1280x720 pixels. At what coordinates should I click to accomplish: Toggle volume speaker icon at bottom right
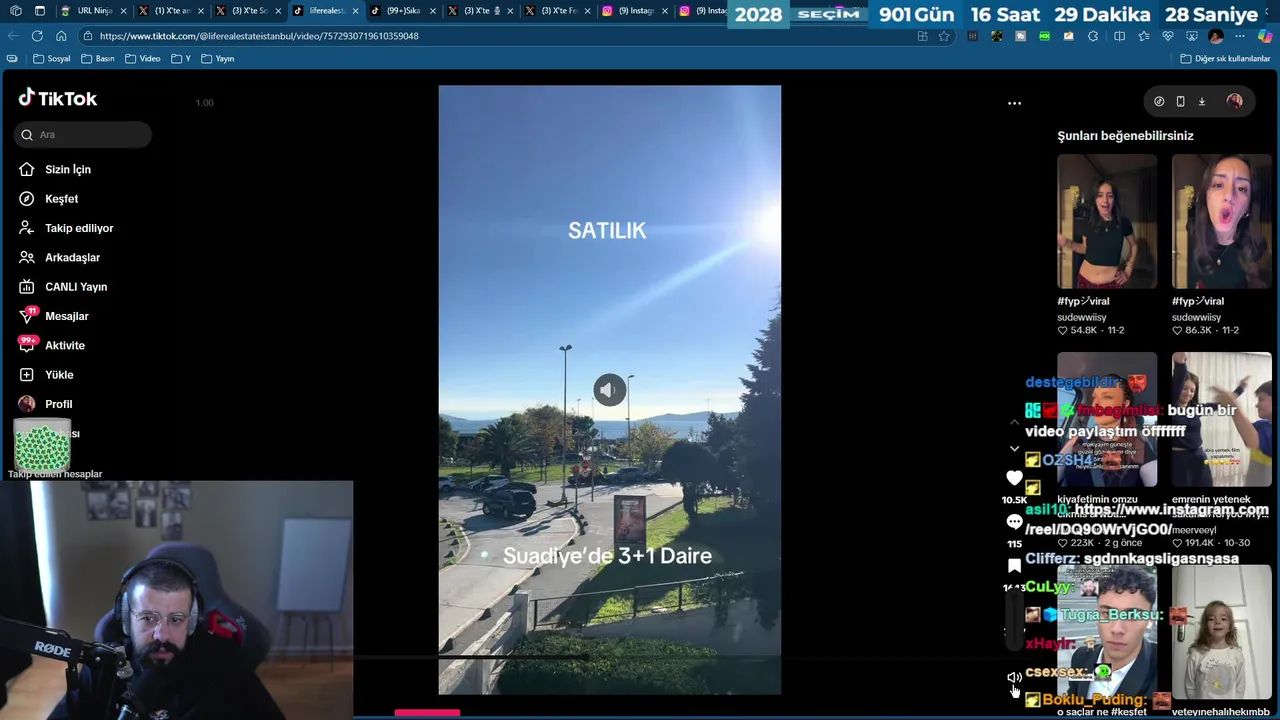point(1014,678)
